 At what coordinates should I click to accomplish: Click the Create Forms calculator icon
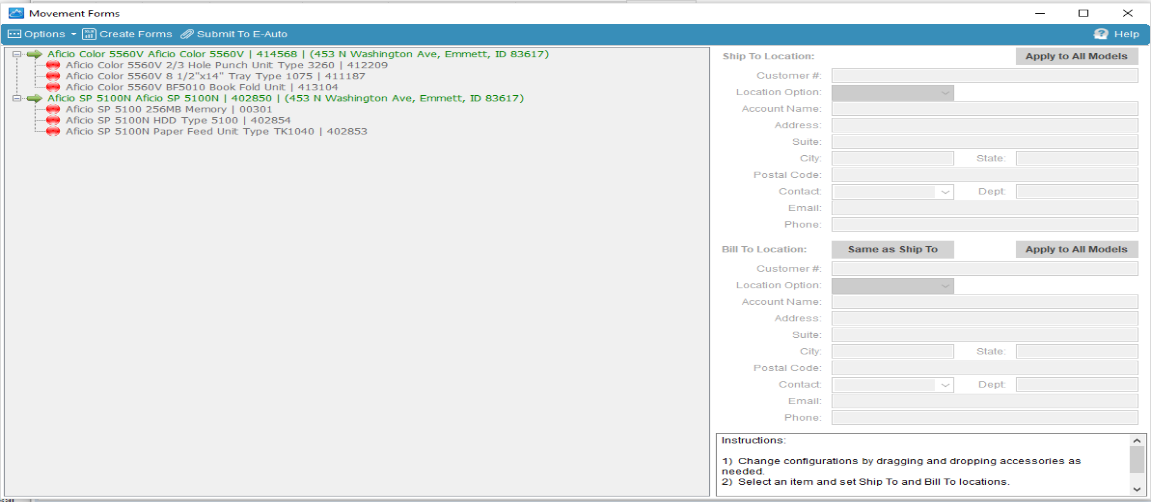coord(89,34)
